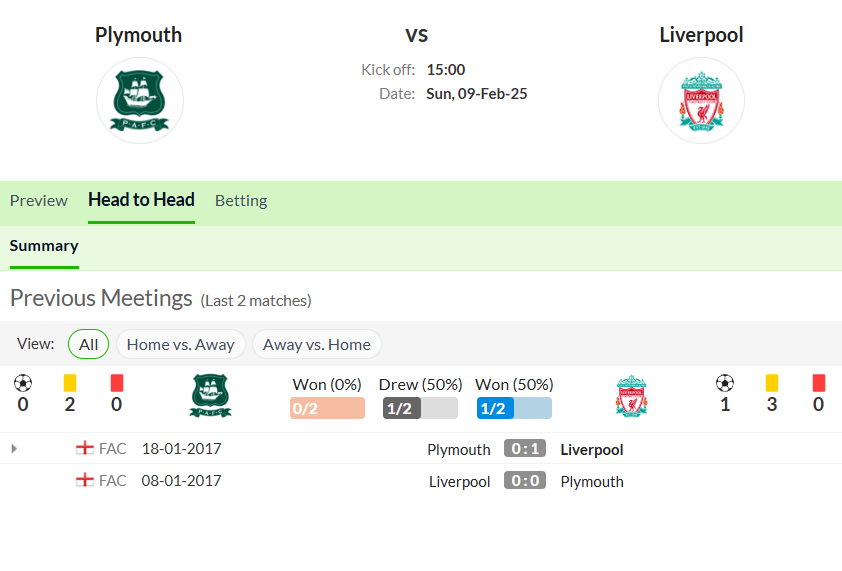Open the Head to Head tab

(x=141, y=200)
